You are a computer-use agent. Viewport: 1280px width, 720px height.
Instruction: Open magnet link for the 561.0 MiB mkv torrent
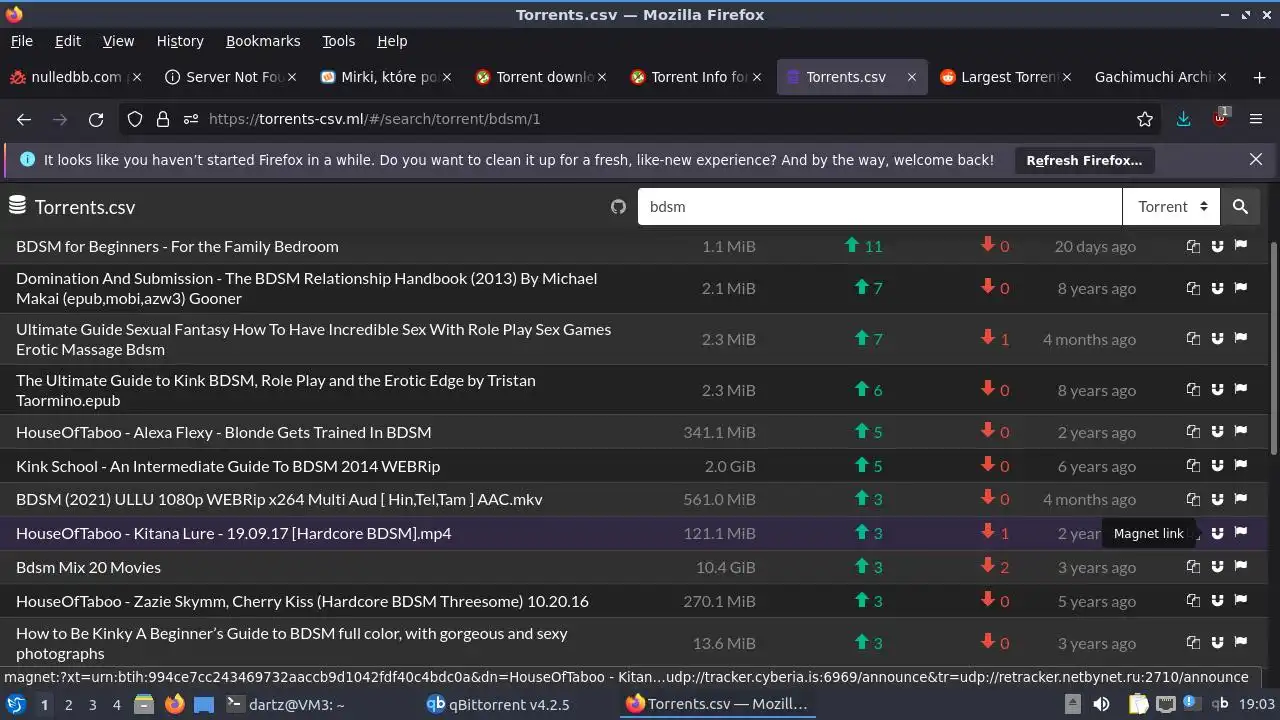click(1217, 499)
